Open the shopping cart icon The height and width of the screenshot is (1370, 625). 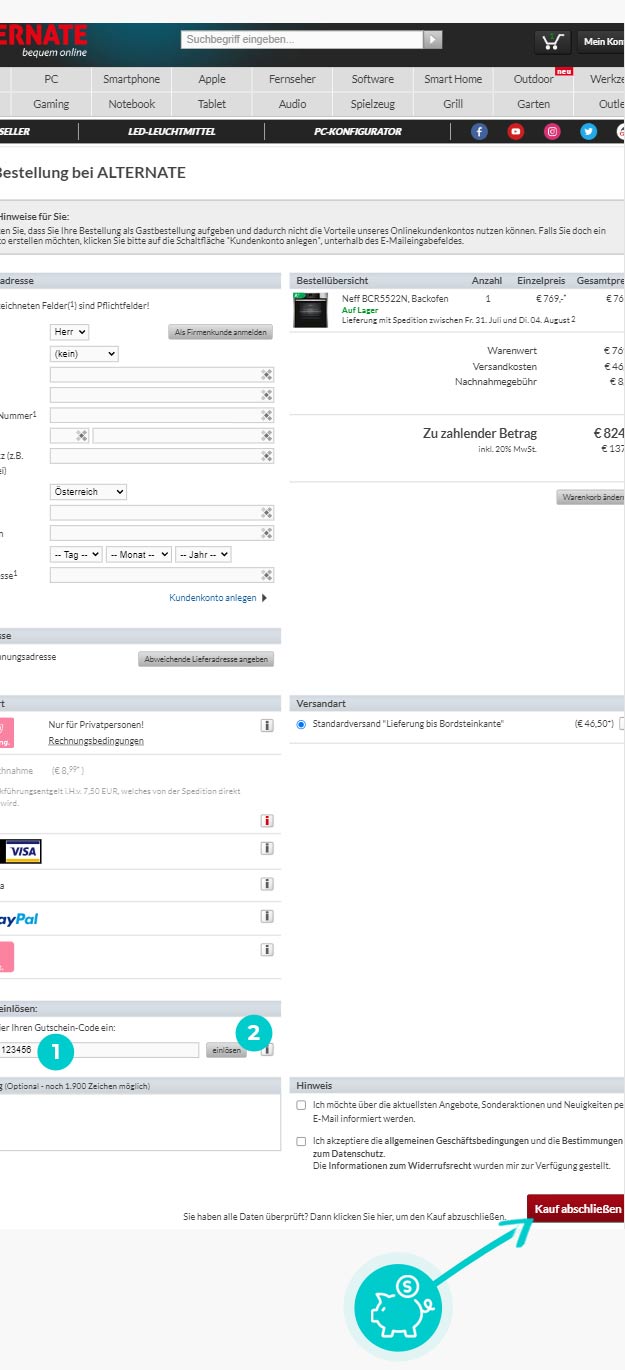tap(550, 41)
